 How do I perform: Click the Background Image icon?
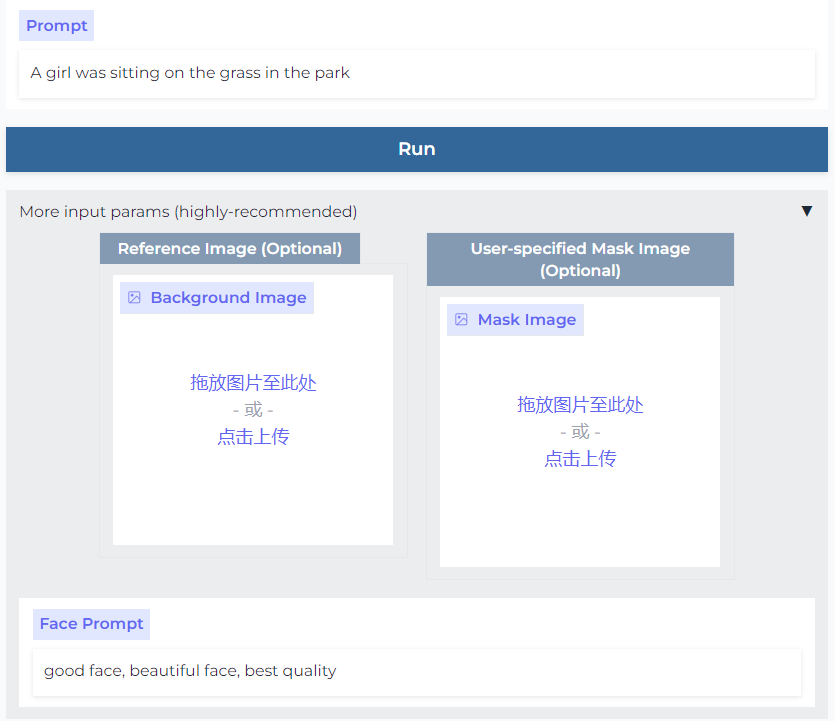134,298
